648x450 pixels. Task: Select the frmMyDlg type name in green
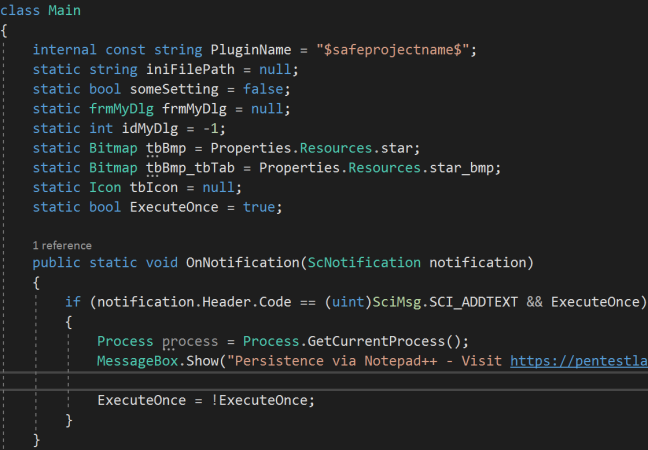tap(122, 109)
